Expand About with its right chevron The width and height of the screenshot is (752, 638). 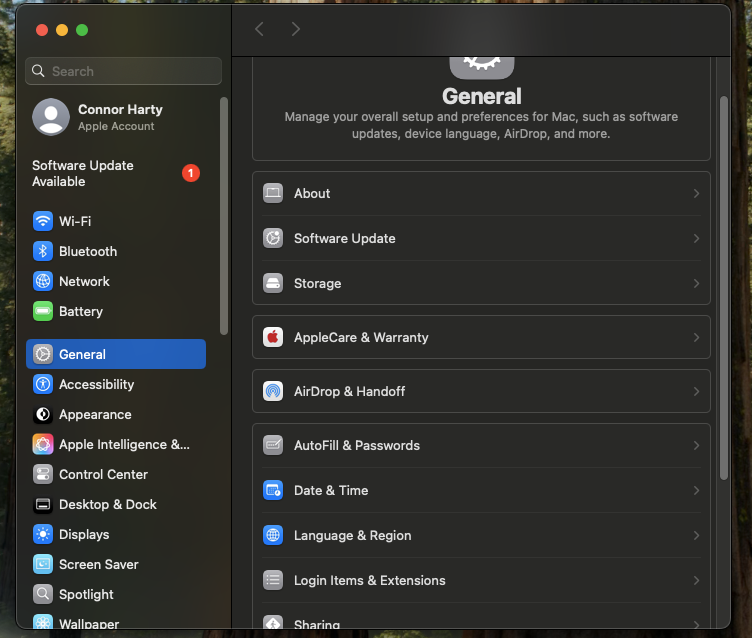coord(696,193)
